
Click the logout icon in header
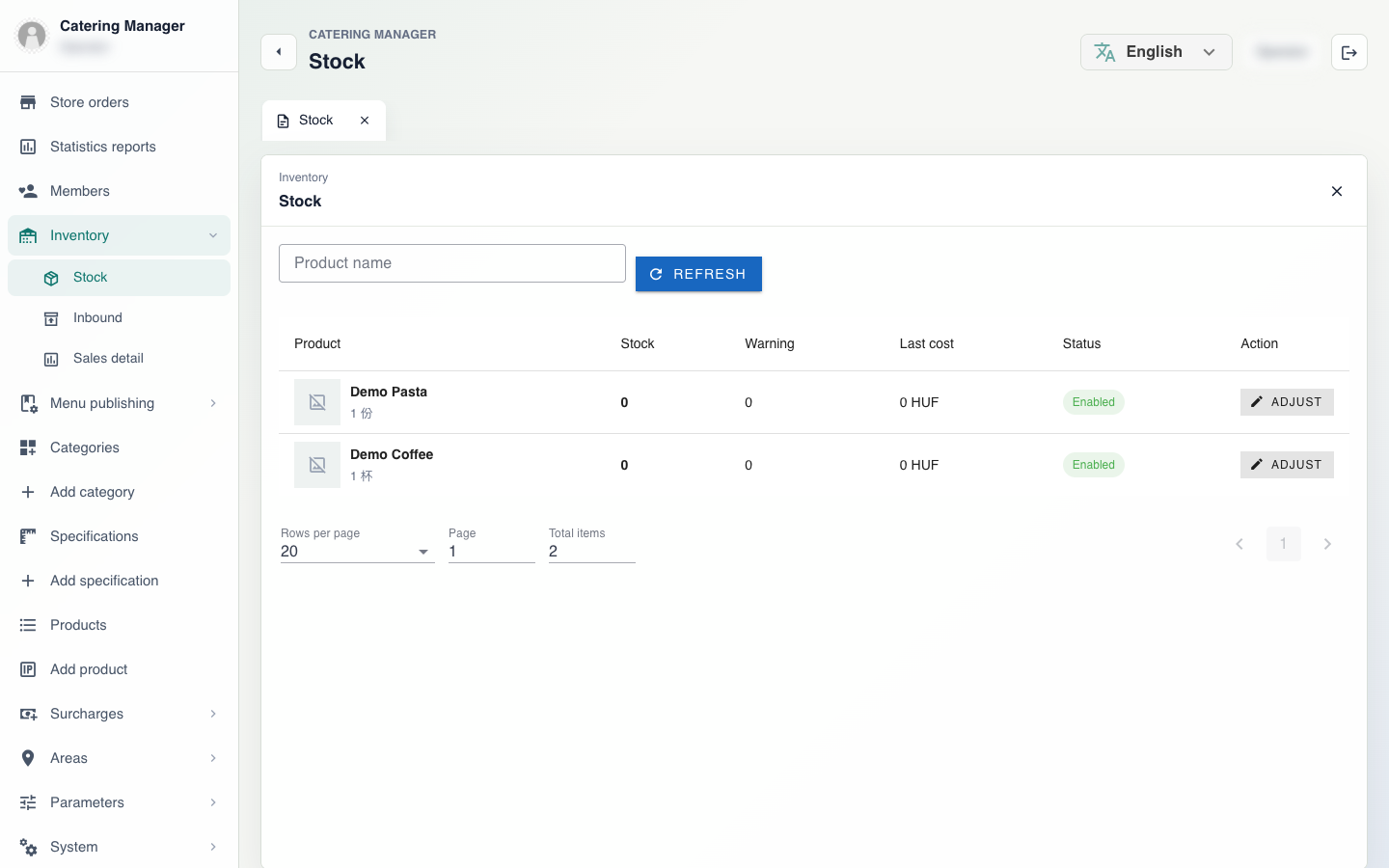[x=1349, y=52]
